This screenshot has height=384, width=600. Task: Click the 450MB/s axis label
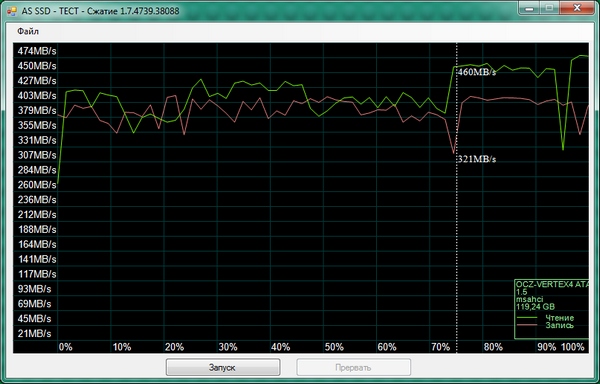tap(37, 66)
